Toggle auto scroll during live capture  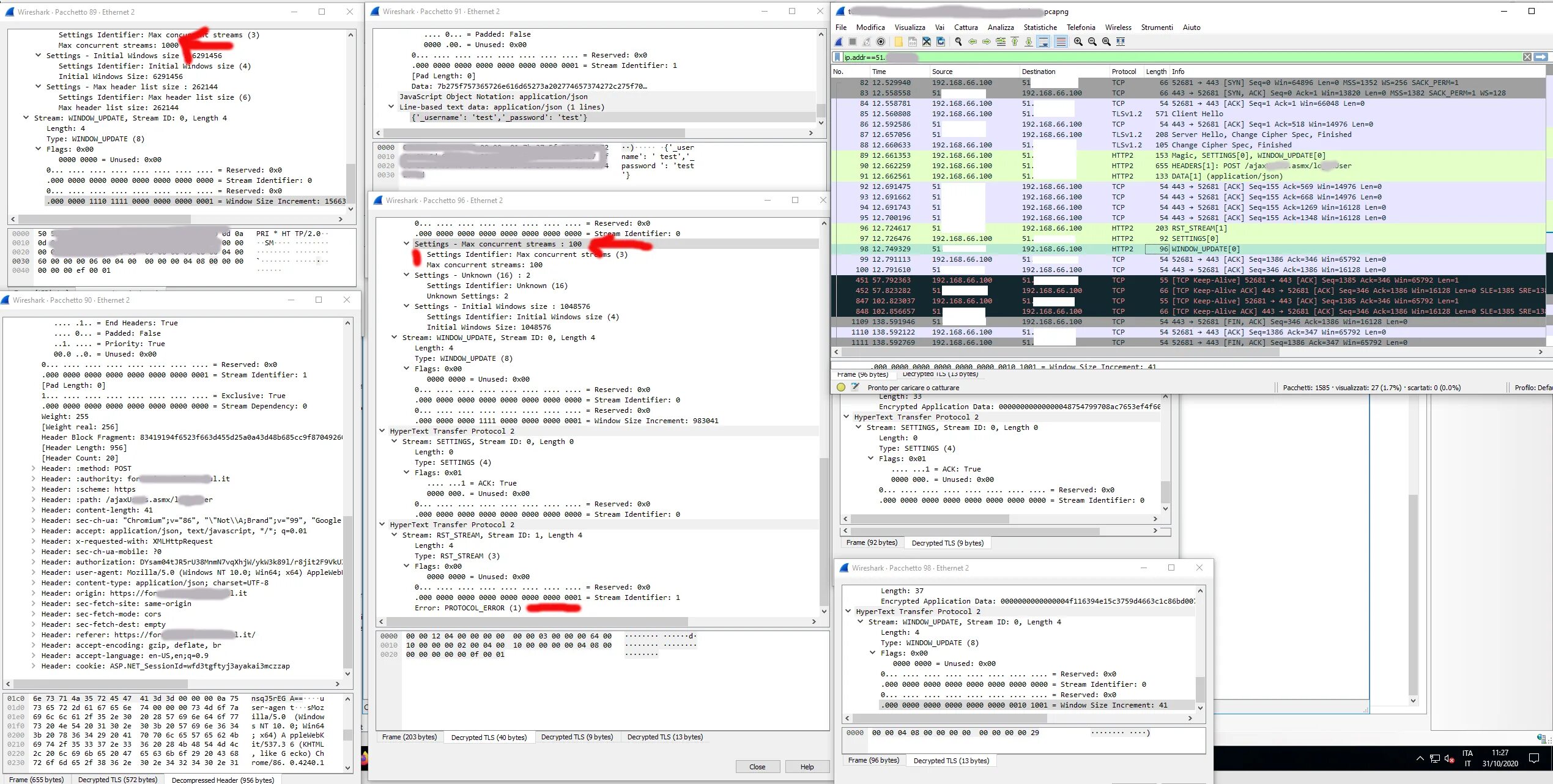[x=1043, y=42]
